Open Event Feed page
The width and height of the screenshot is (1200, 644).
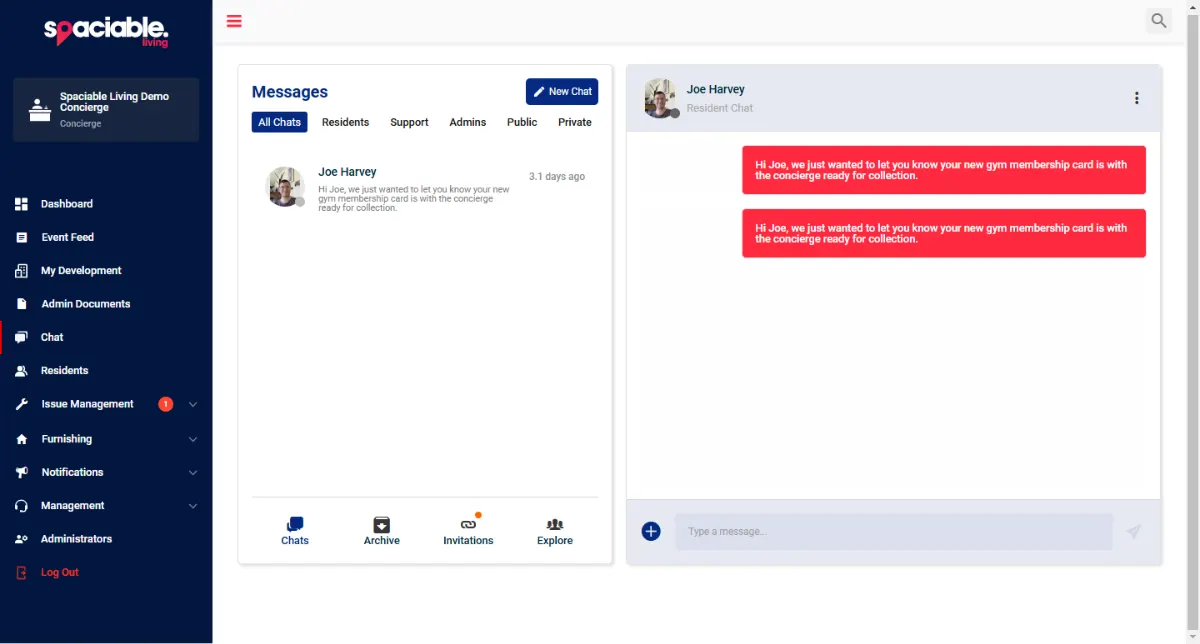tap(67, 238)
